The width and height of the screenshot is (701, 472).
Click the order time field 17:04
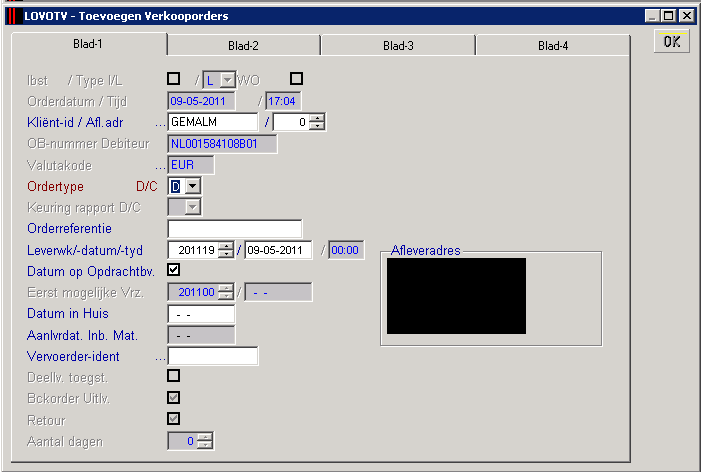click(283, 101)
